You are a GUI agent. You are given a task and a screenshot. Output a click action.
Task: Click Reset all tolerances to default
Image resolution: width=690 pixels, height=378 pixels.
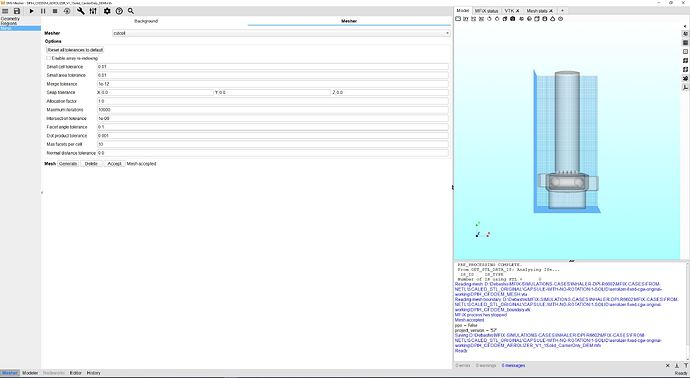point(75,50)
